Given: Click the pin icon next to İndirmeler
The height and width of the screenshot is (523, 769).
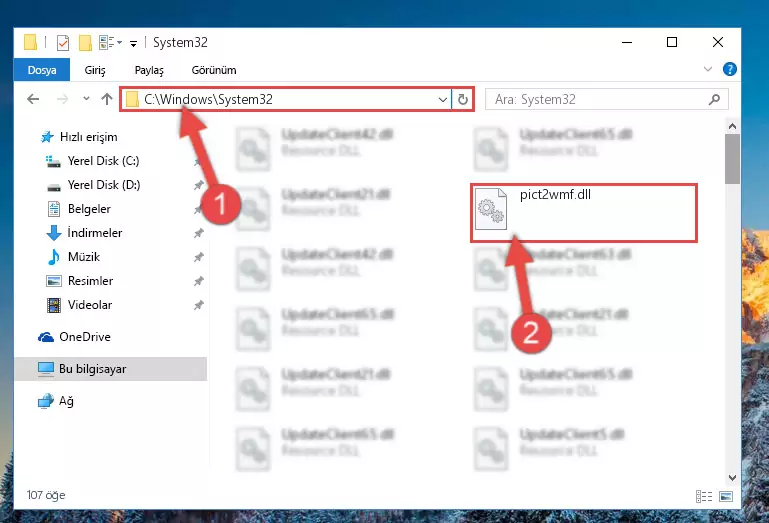Looking at the screenshot, I should (x=199, y=233).
